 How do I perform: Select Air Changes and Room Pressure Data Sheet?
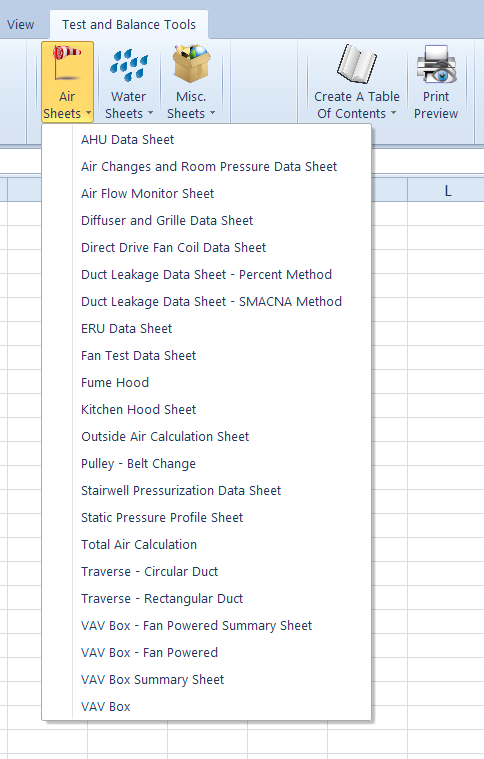207,167
